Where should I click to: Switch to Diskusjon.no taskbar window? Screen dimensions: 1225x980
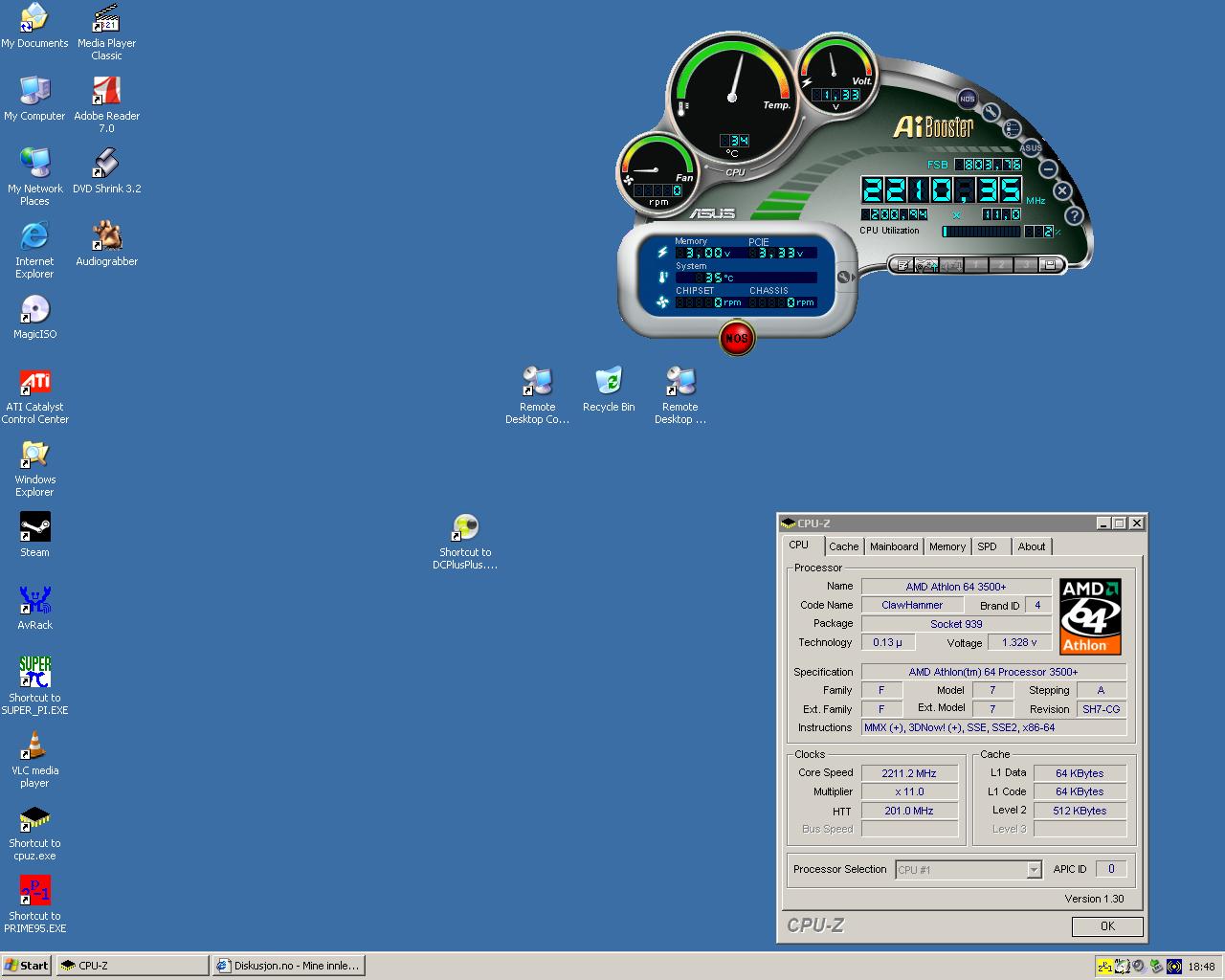(x=288, y=966)
